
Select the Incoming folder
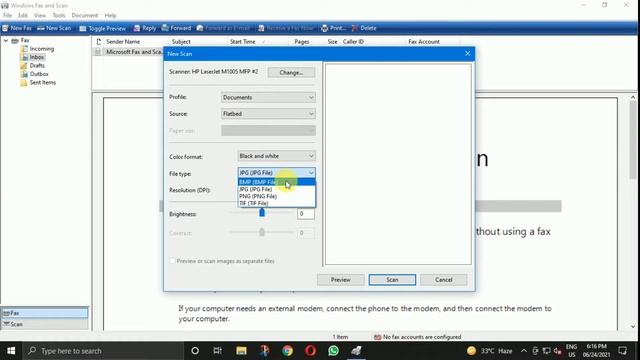click(41, 49)
